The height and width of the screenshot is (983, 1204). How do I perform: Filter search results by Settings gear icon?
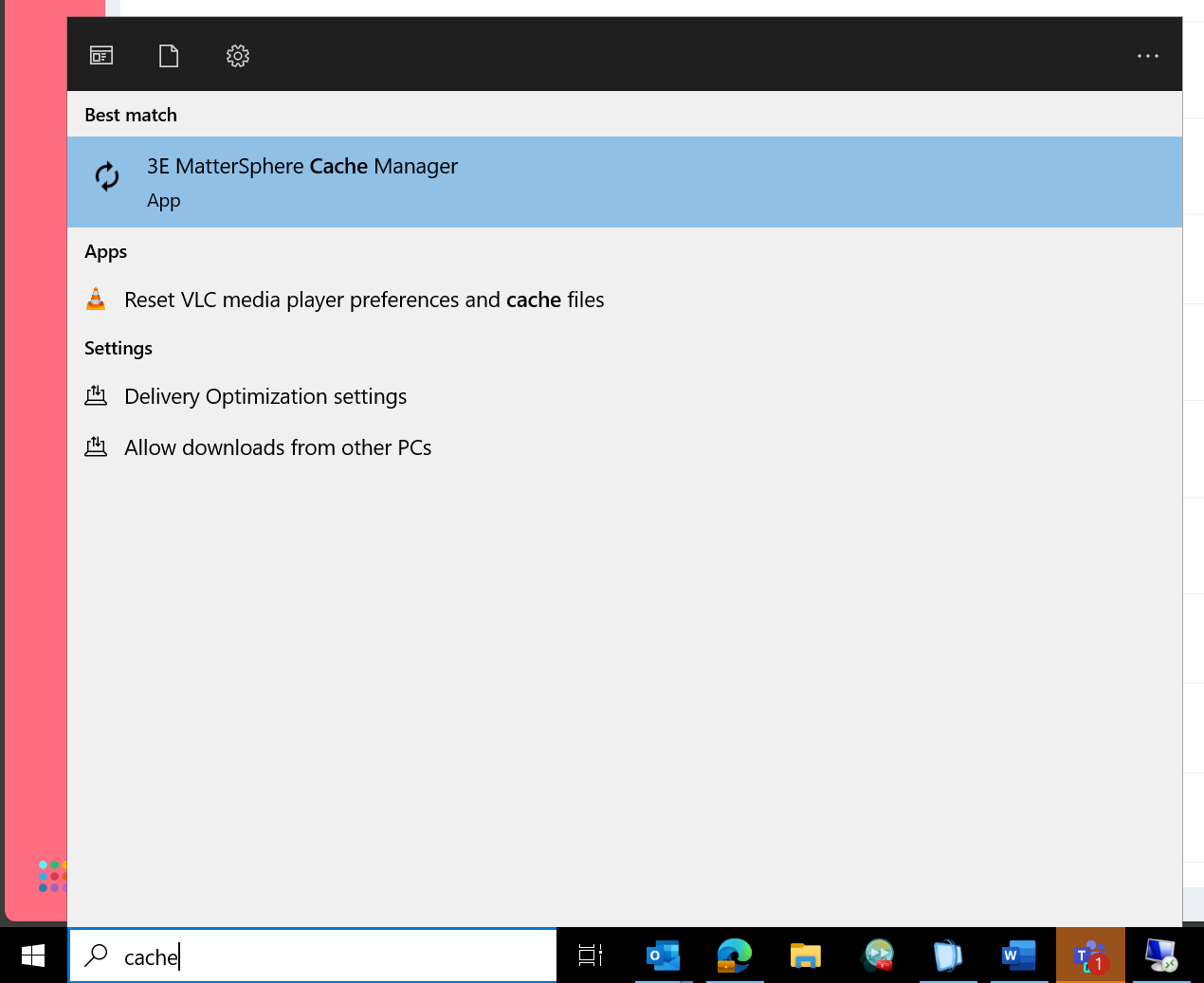point(238,56)
